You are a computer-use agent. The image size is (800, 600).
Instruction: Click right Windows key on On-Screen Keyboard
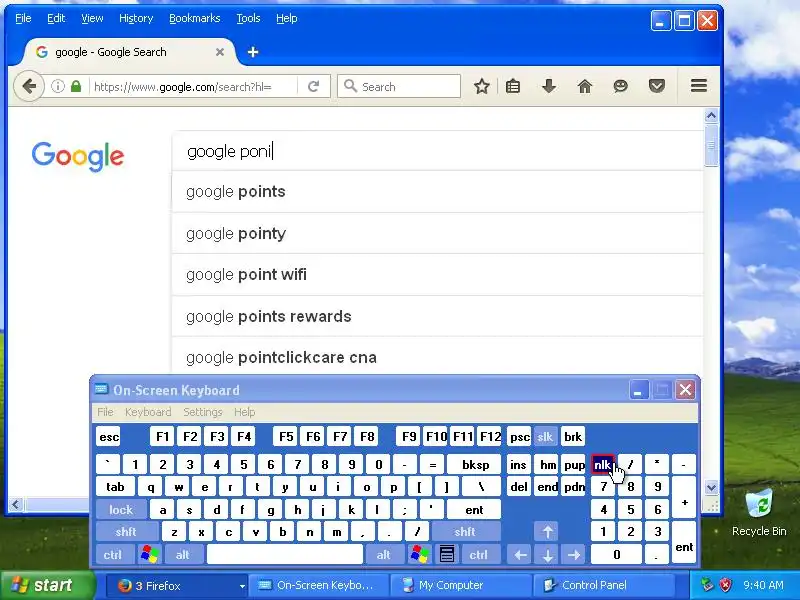419,555
